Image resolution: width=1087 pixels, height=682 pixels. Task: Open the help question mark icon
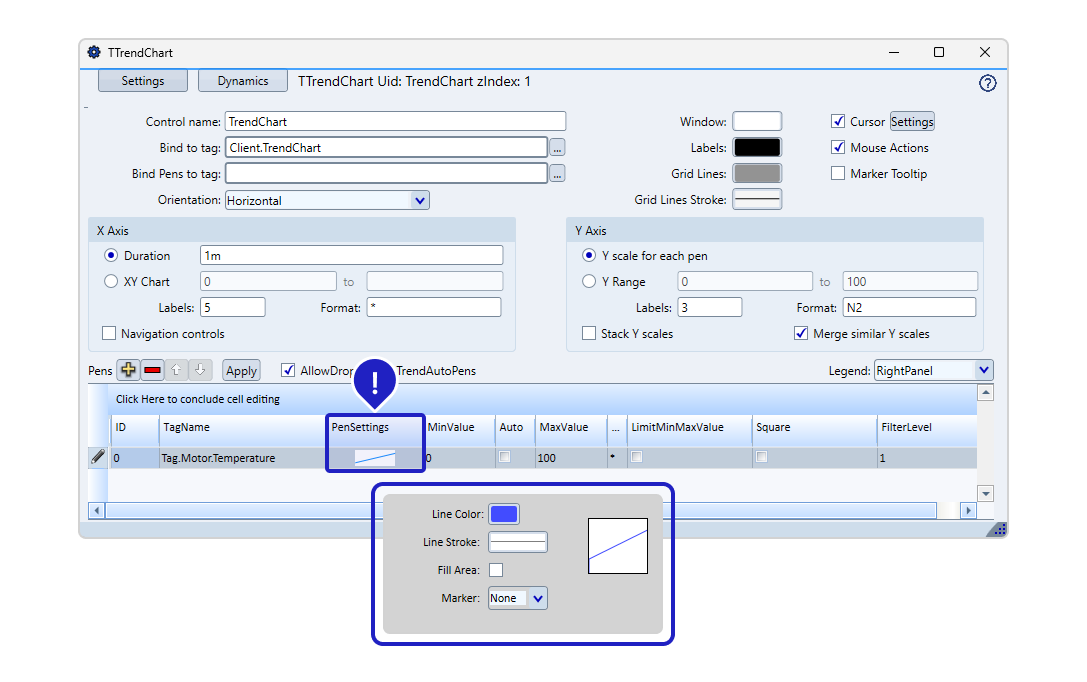987,83
